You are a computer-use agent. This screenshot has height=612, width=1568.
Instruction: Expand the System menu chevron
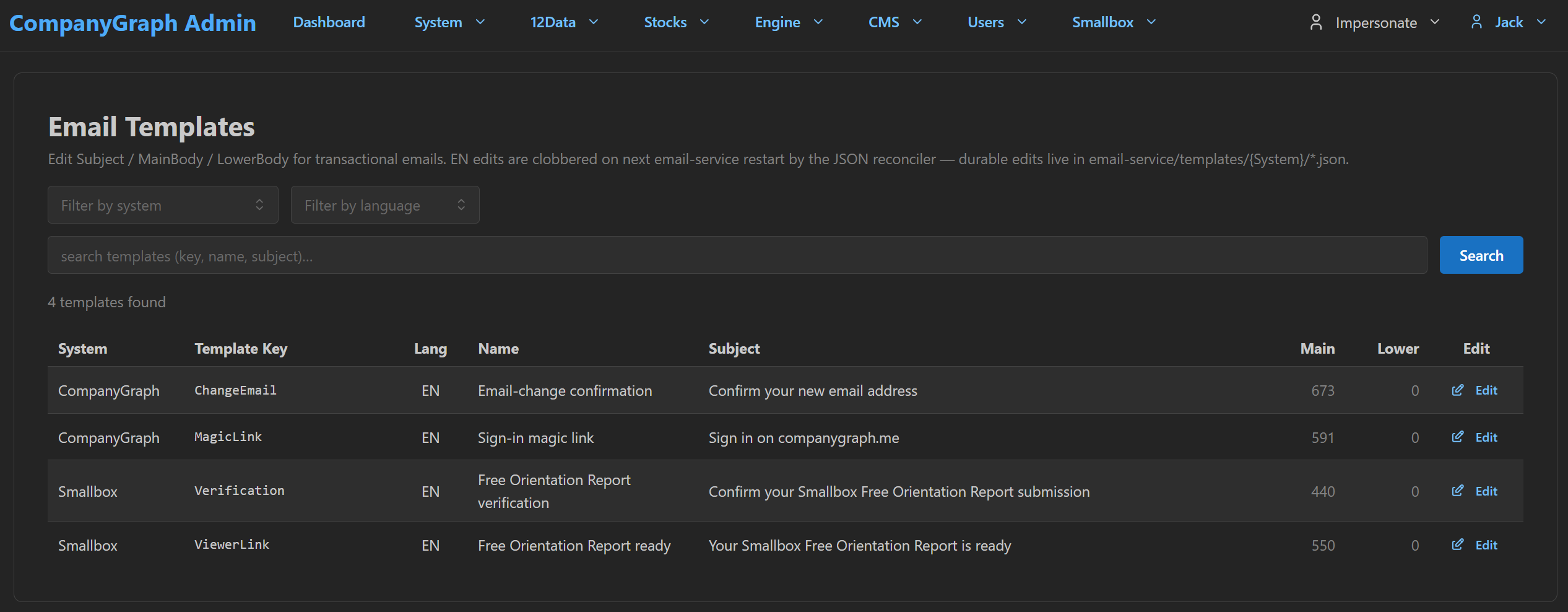[480, 22]
